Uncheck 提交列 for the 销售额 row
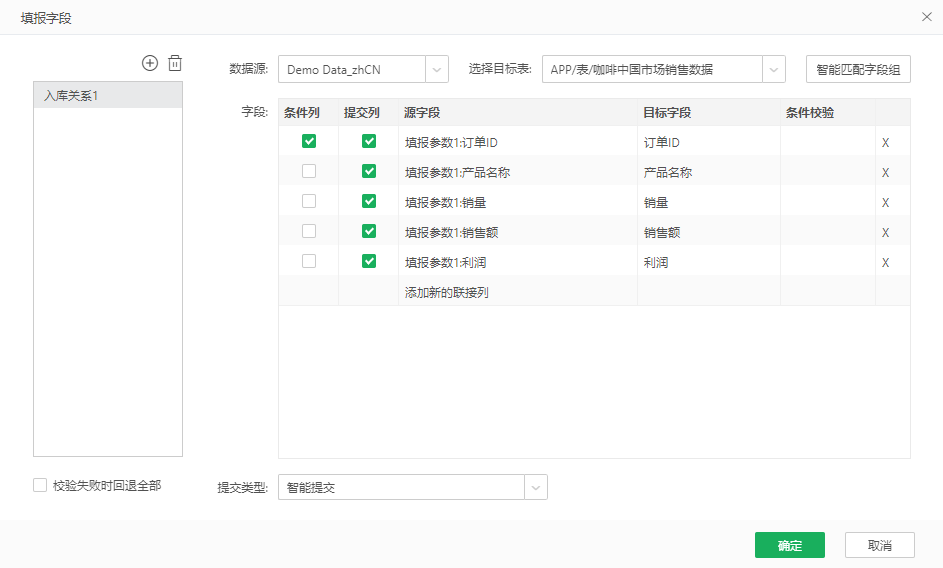The image size is (943, 568). point(369,232)
